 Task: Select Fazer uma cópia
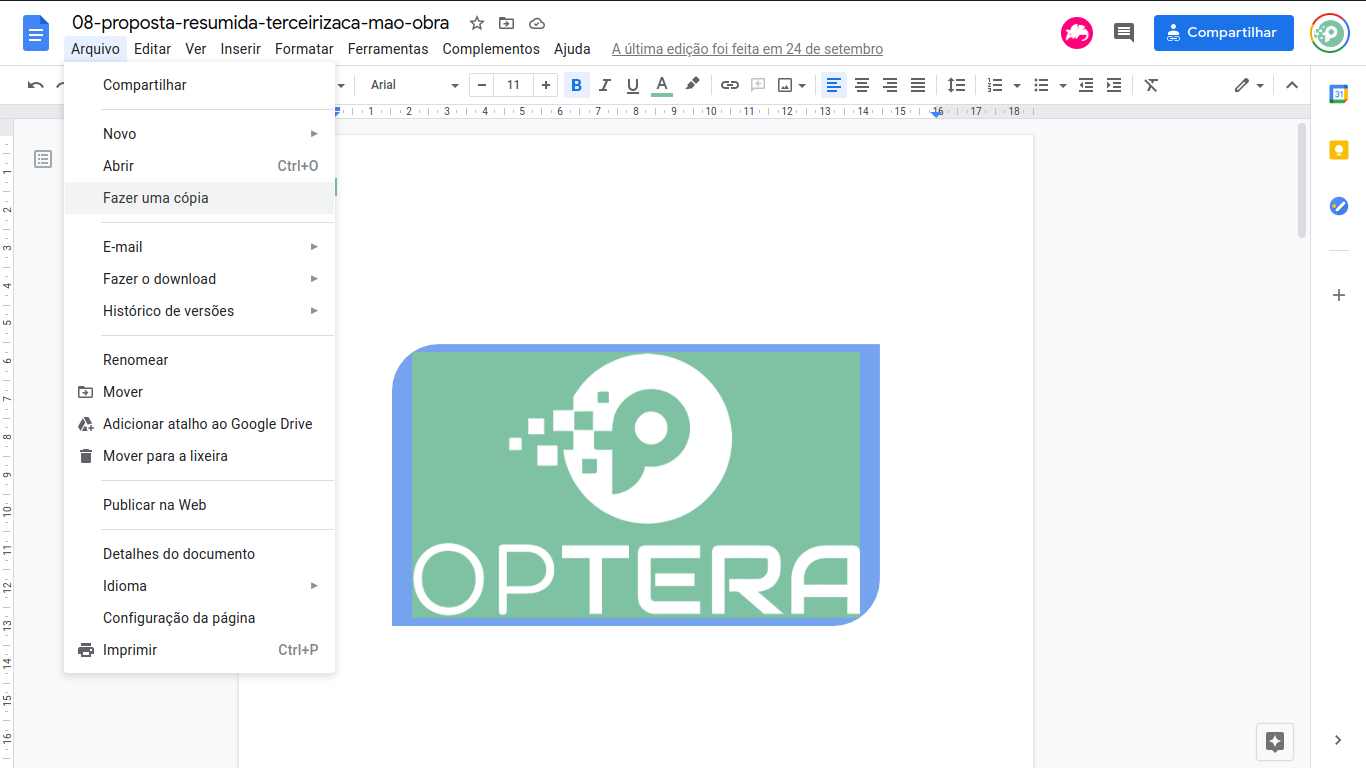199,198
